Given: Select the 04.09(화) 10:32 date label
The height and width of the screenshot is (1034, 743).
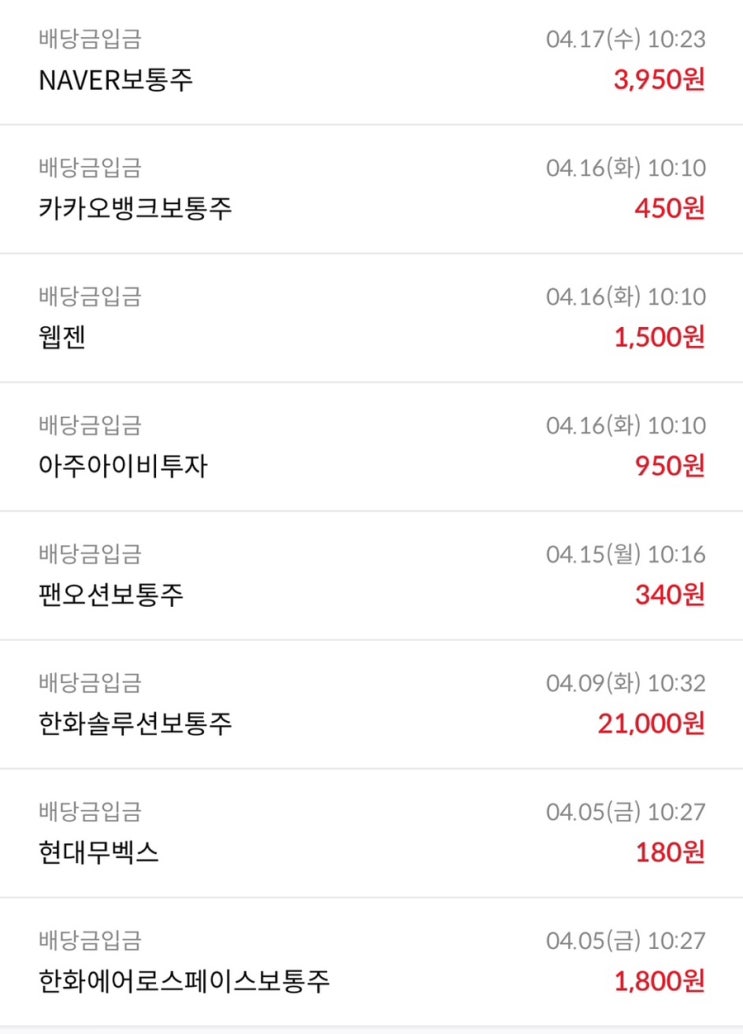Looking at the screenshot, I should 626,683.
